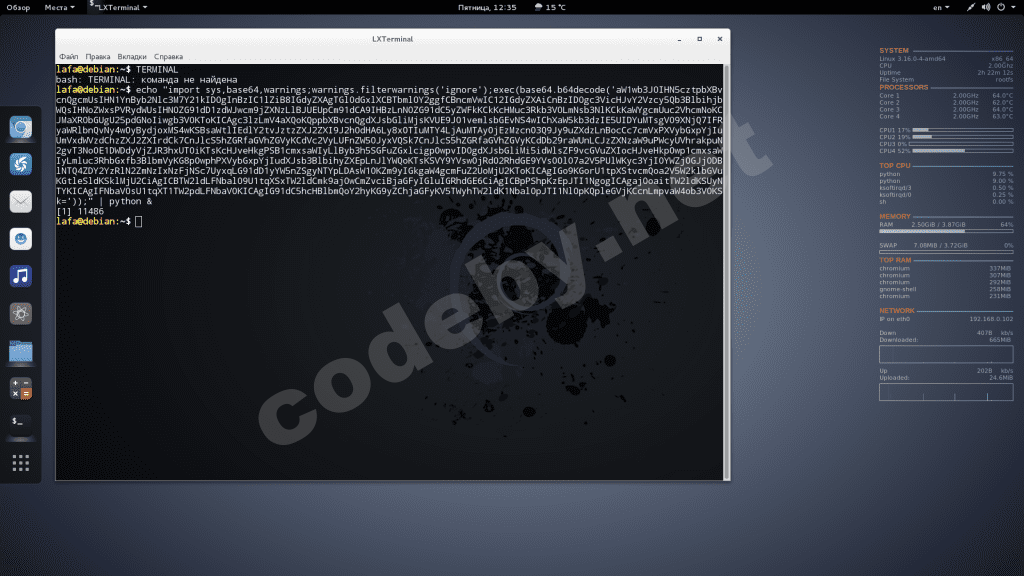Launch the calculator dock icon
The height and width of the screenshot is (576, 1024).
pos(20,389)
